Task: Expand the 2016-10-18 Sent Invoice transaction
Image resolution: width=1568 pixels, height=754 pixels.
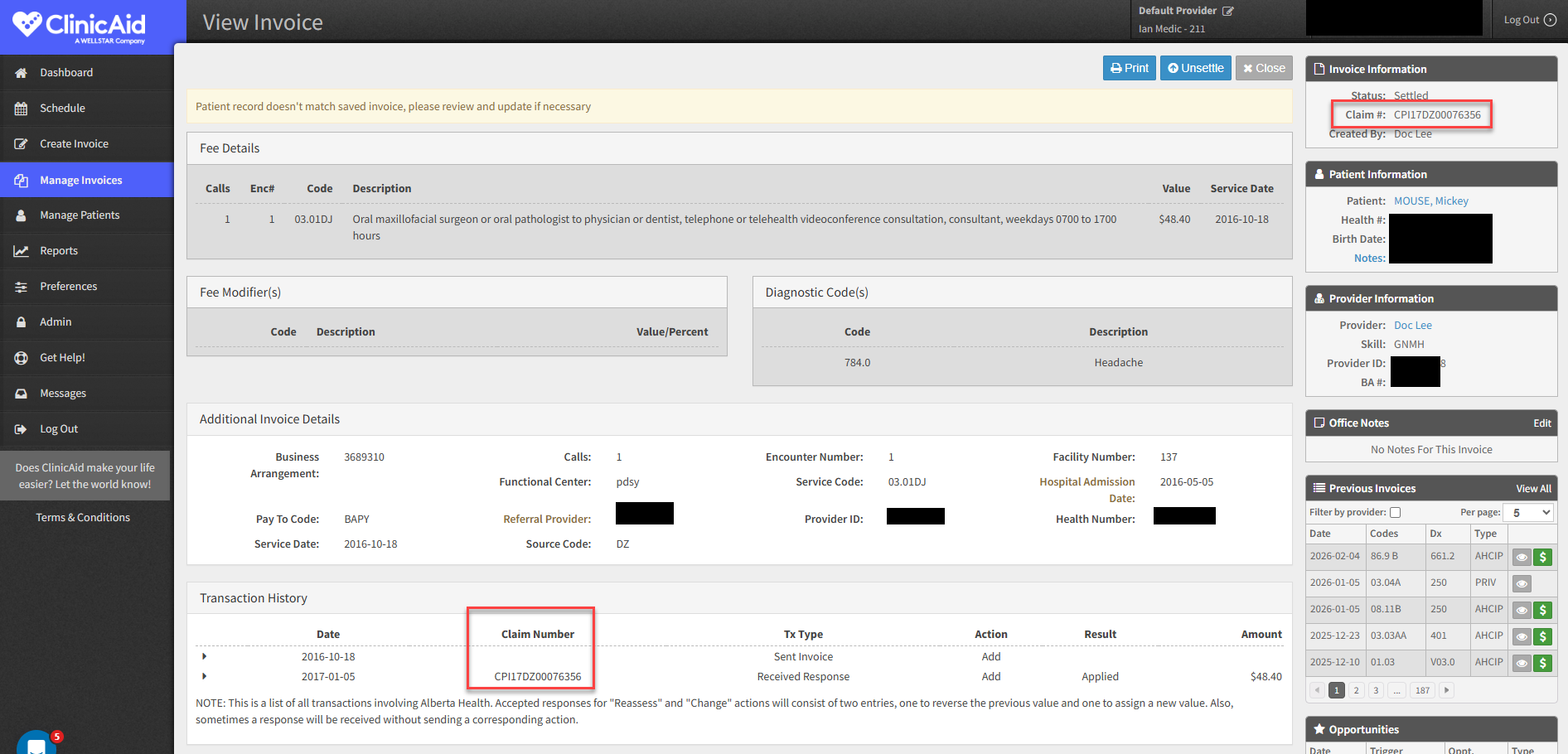Action: 204,656
